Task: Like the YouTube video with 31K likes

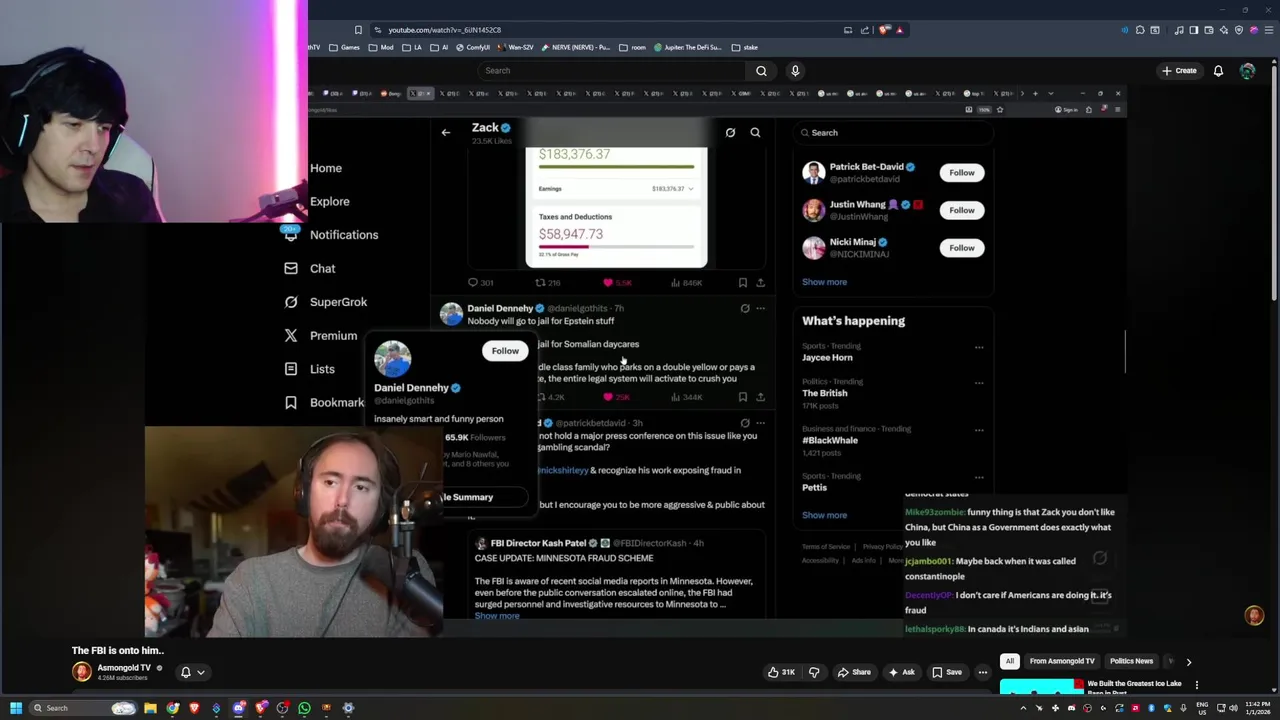Action: pyautogui.click(x=781, y=672)
